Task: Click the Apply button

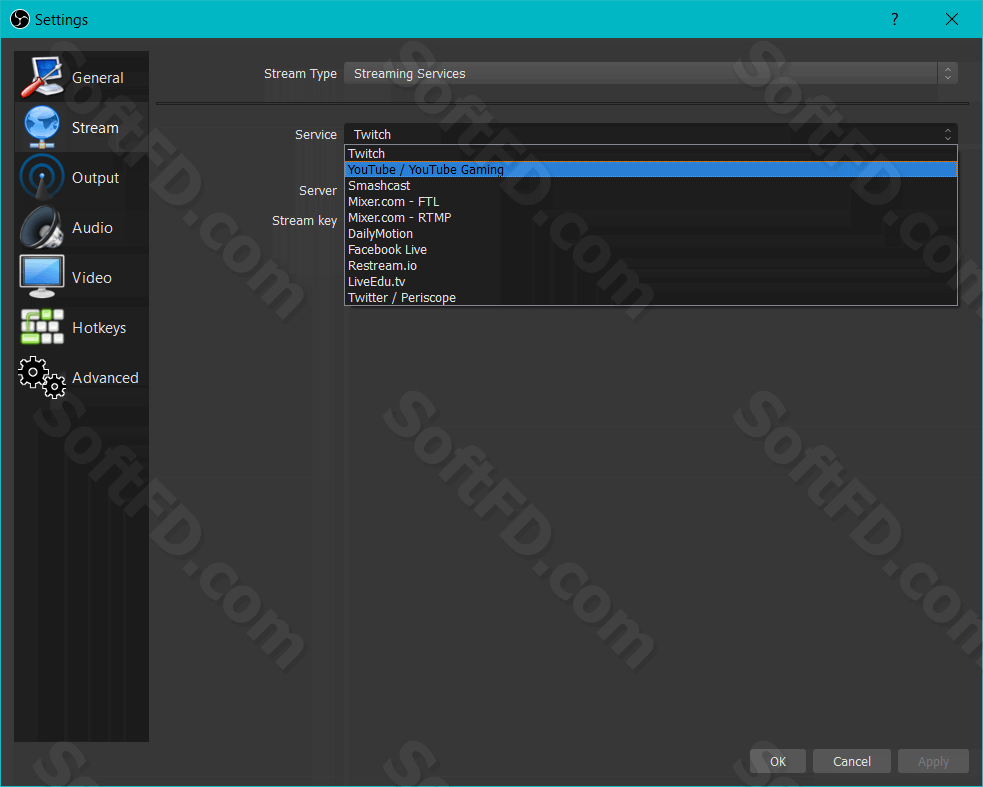Action: coord(933,761)
